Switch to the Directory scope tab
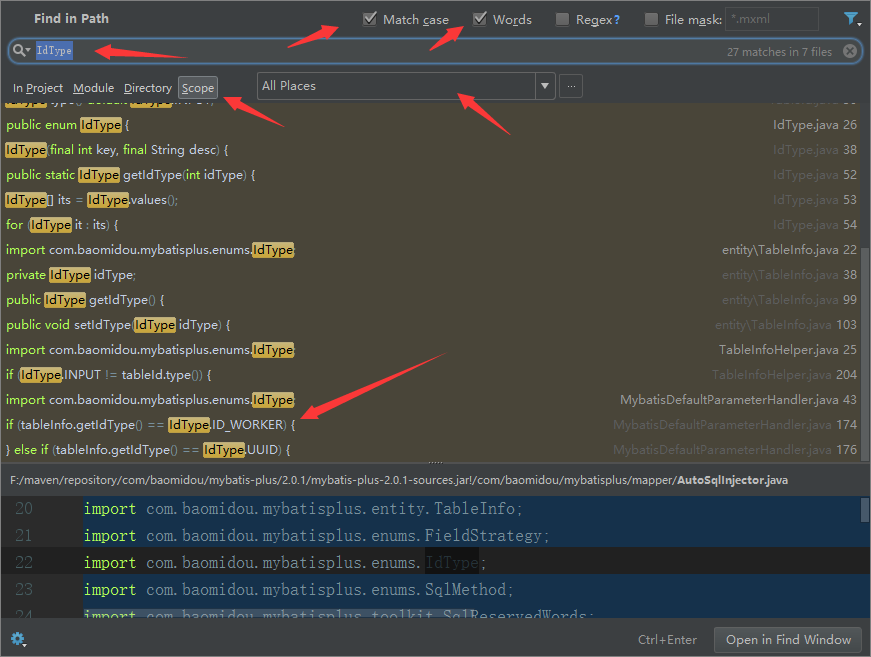Image resolution: width=871 pixels, height=657 pixels. click(147, 88)
